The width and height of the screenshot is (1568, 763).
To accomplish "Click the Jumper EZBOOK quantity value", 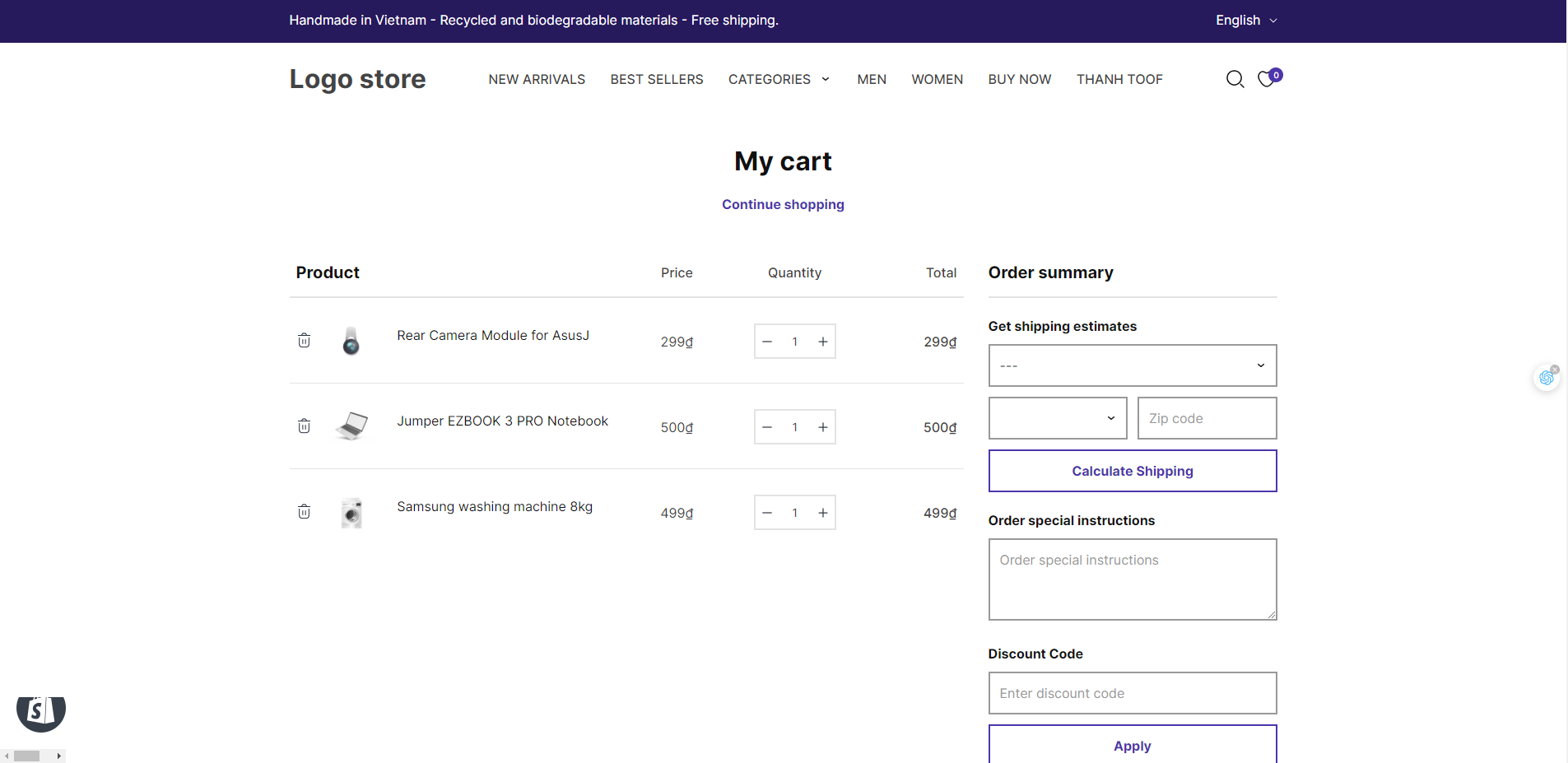I will (x=795, y=427).
